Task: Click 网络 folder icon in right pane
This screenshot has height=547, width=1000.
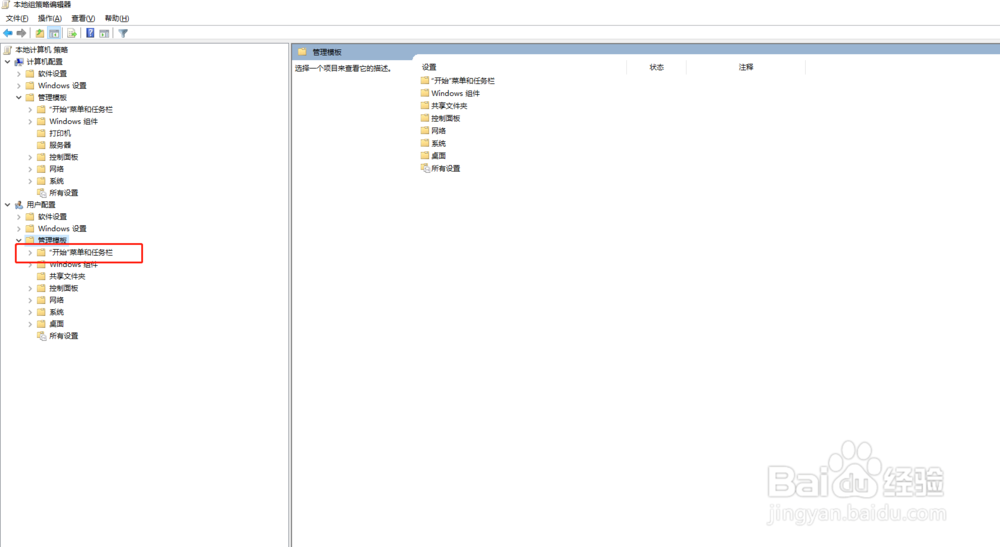Action: (x=425, y=131)
